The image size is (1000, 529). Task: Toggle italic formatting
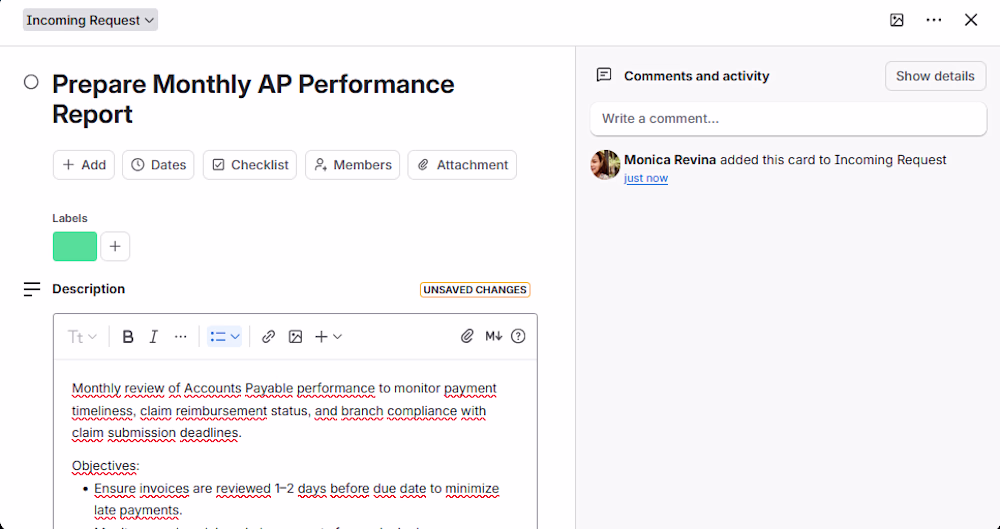coord(153,336)
